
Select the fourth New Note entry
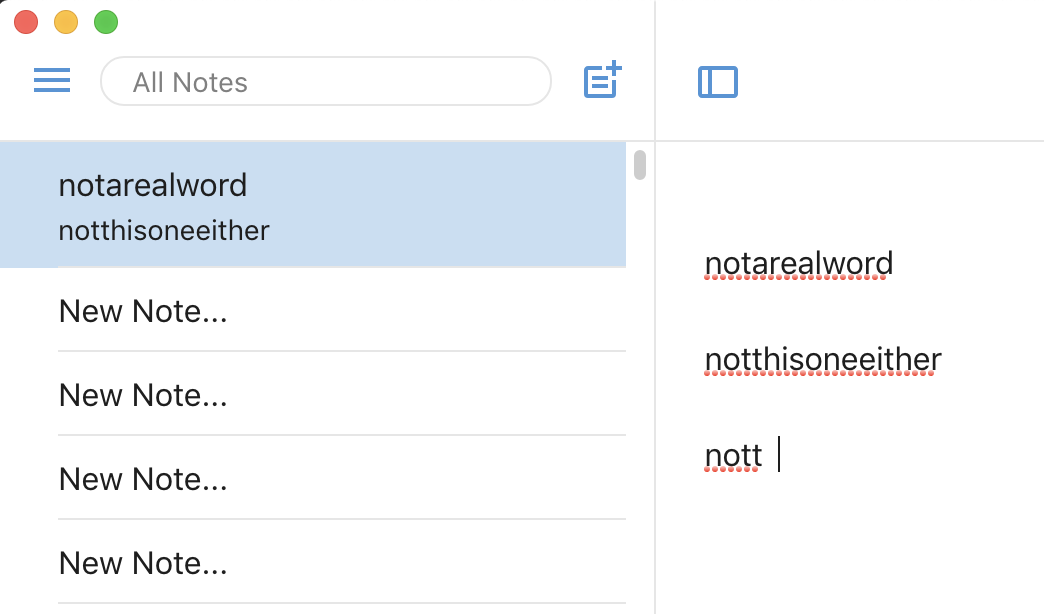[143, 563]
